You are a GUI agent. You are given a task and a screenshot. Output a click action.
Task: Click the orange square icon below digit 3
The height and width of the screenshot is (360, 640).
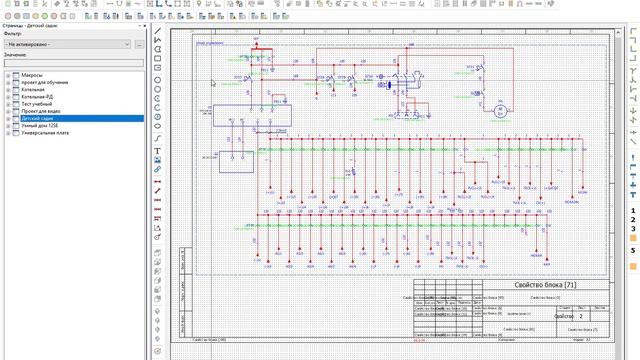pos(633,238)
